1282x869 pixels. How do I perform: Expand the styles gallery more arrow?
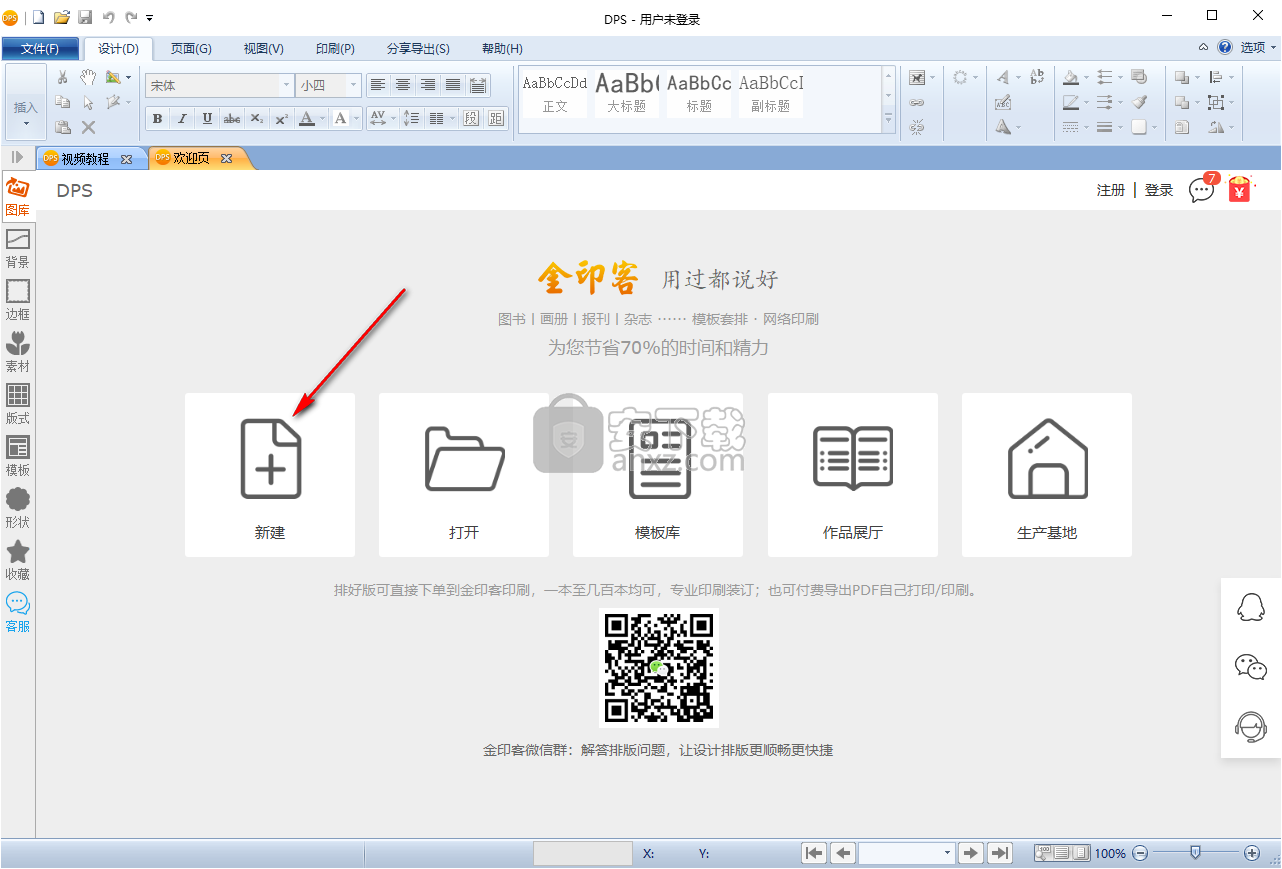coord(888,120)
